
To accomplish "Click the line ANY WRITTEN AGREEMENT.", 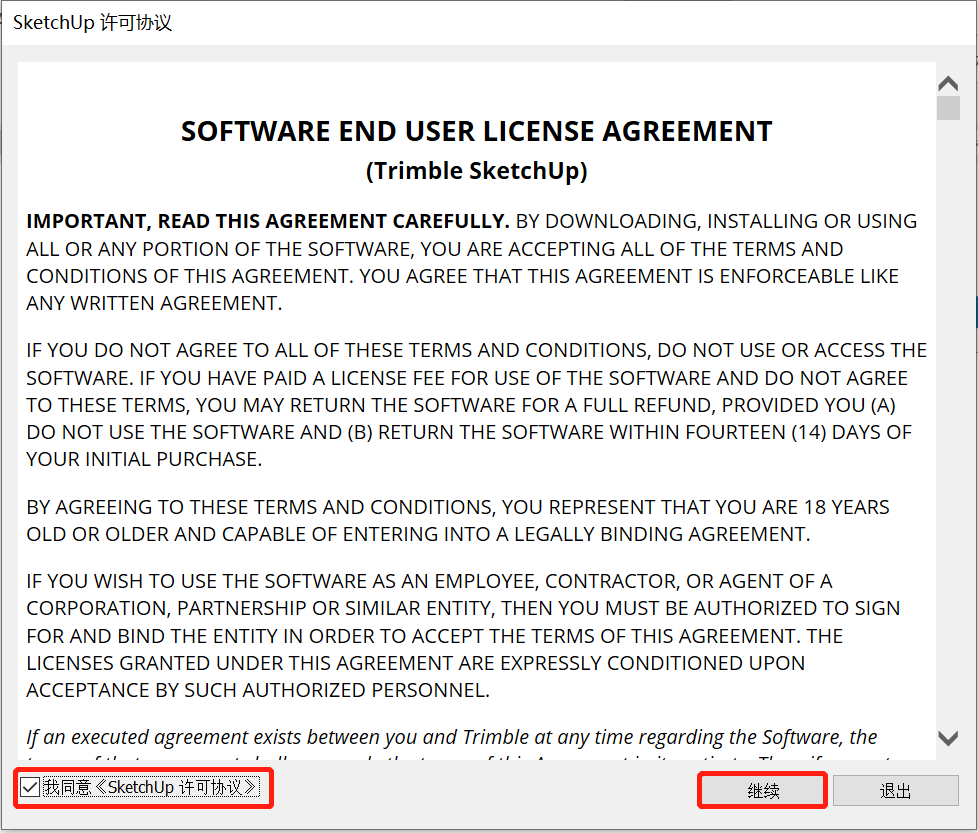I will click(154, 304).
